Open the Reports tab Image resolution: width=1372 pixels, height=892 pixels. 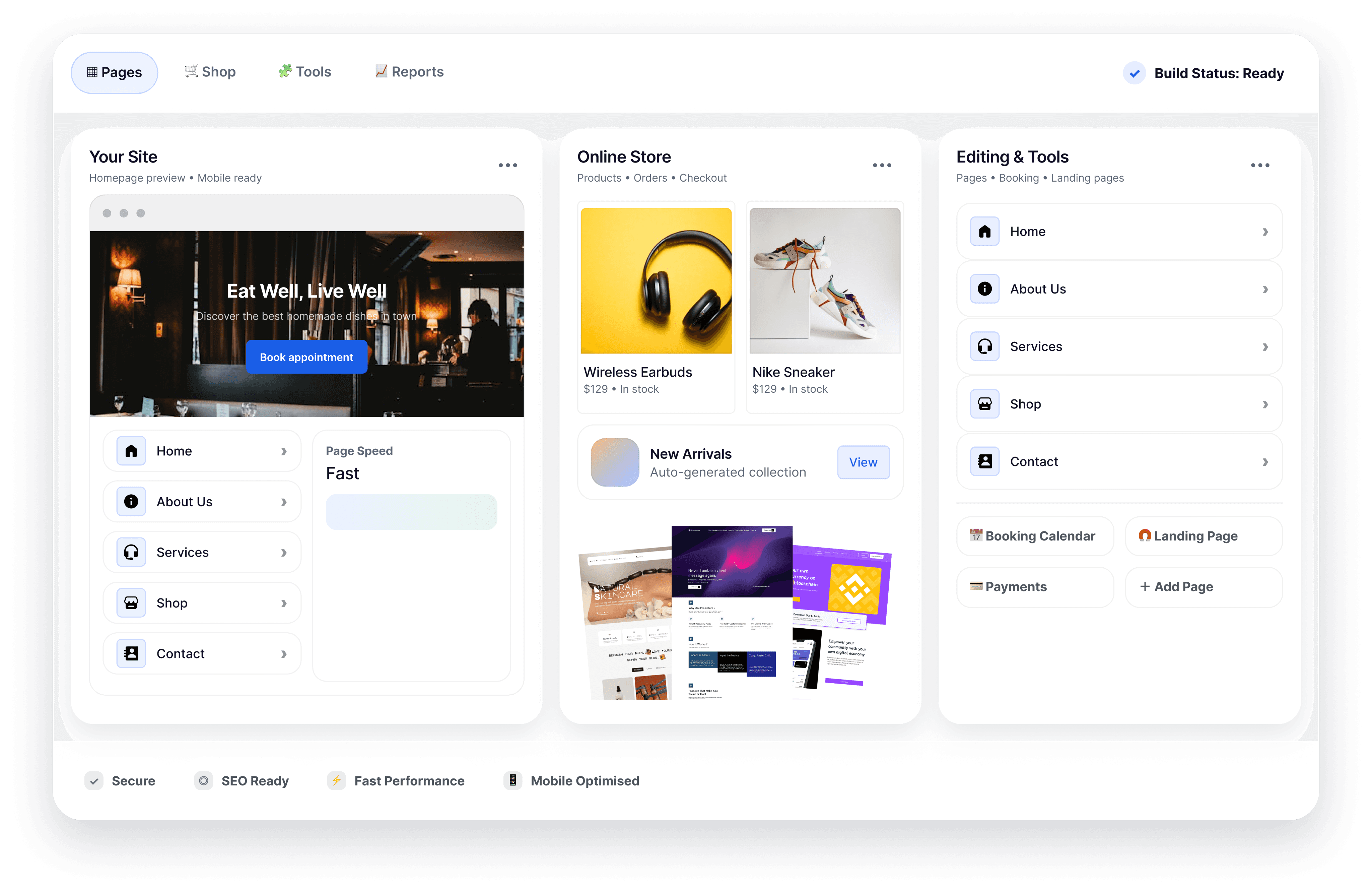point(409,72)
